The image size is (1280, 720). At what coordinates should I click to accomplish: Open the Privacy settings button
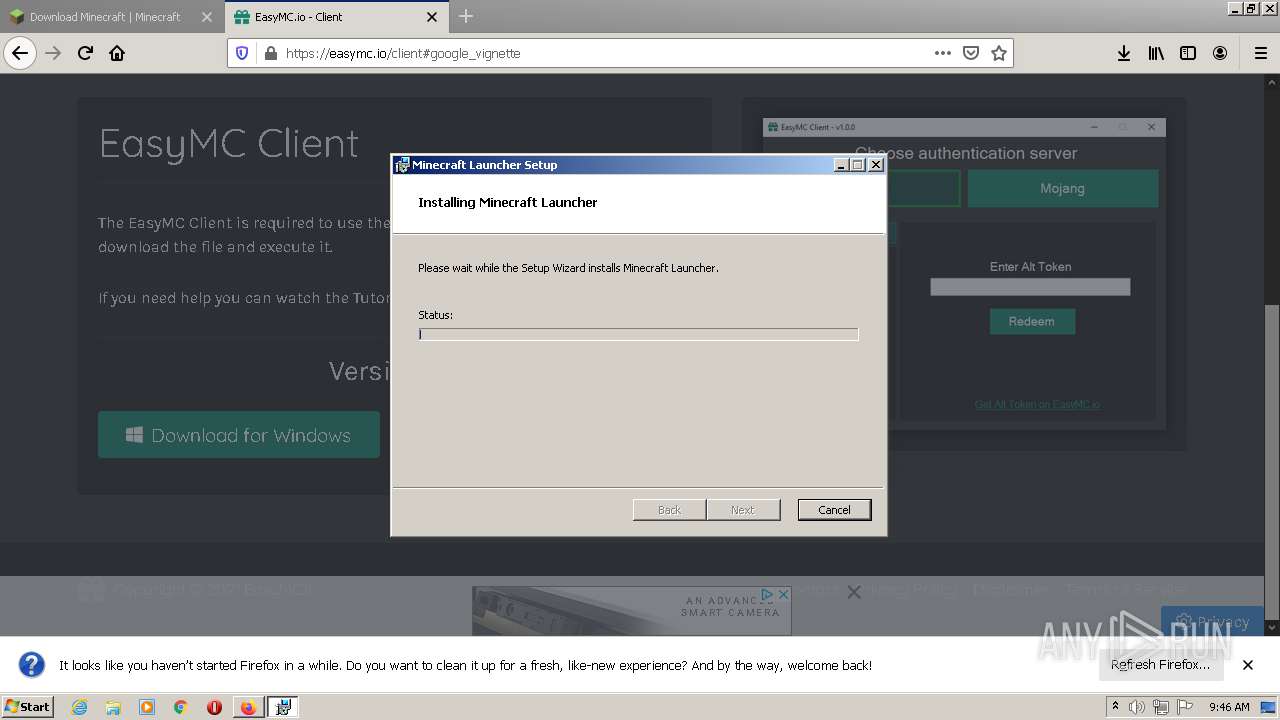click(1211, 621)
